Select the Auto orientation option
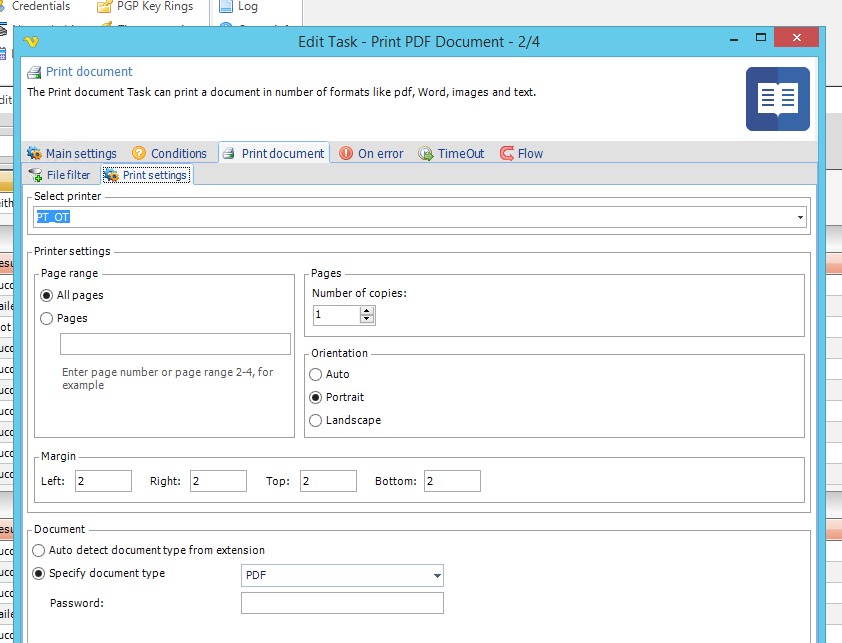 (316, 374)
